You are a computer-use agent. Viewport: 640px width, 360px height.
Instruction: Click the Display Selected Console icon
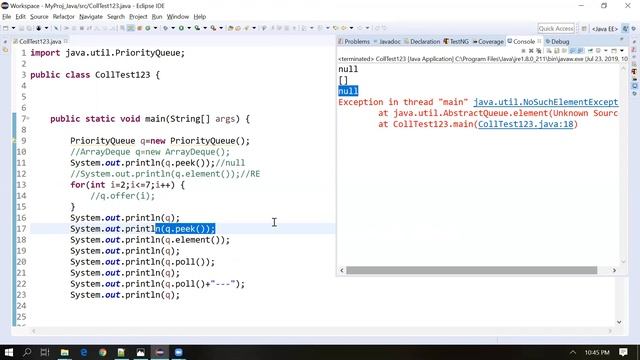[598, 51]
